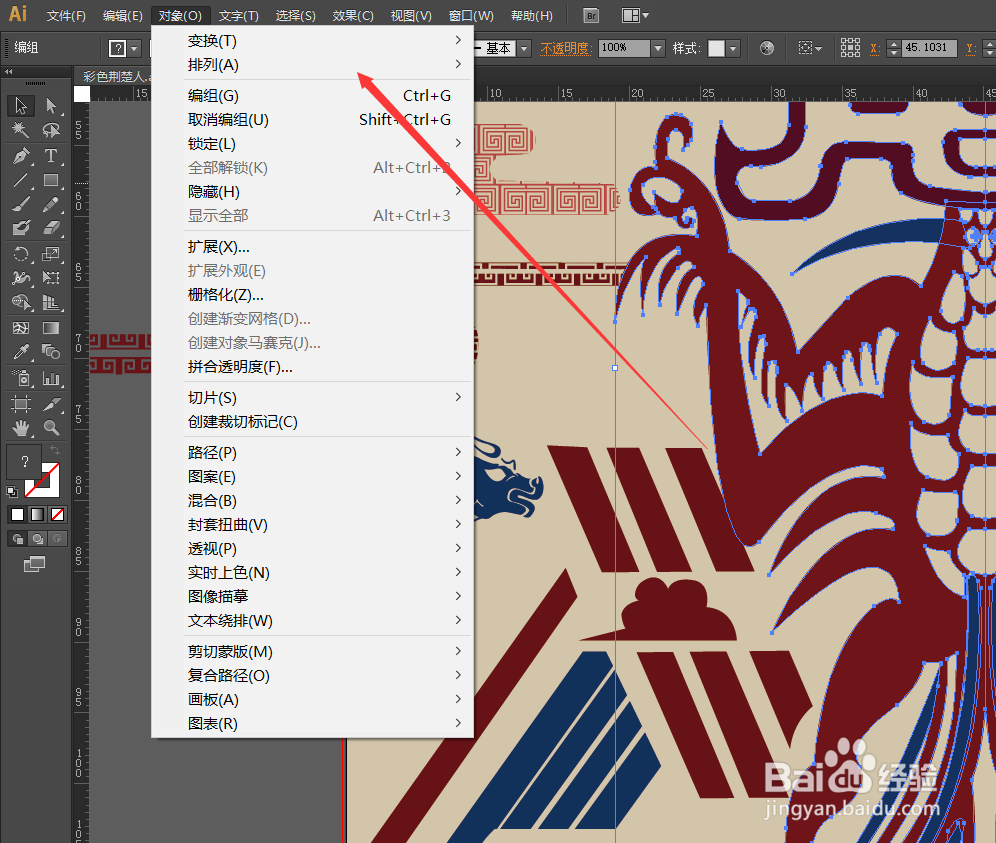The height and width of the screenshot is (843, 996).
Task: Open the 基本 brush definition dropdown
Action: tap(524, 48)
